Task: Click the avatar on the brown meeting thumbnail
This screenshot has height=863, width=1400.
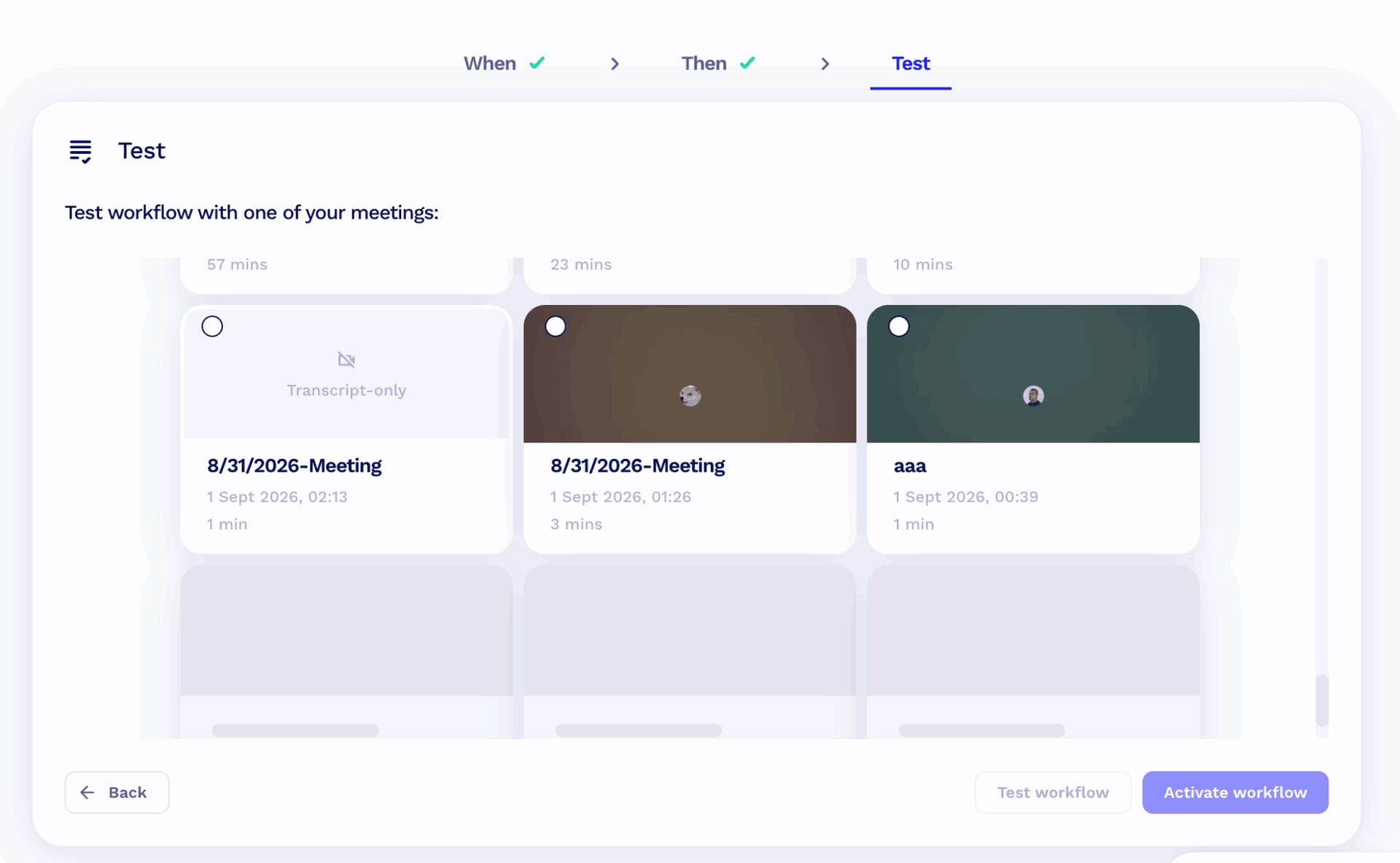Action: [x=690, y=395]
